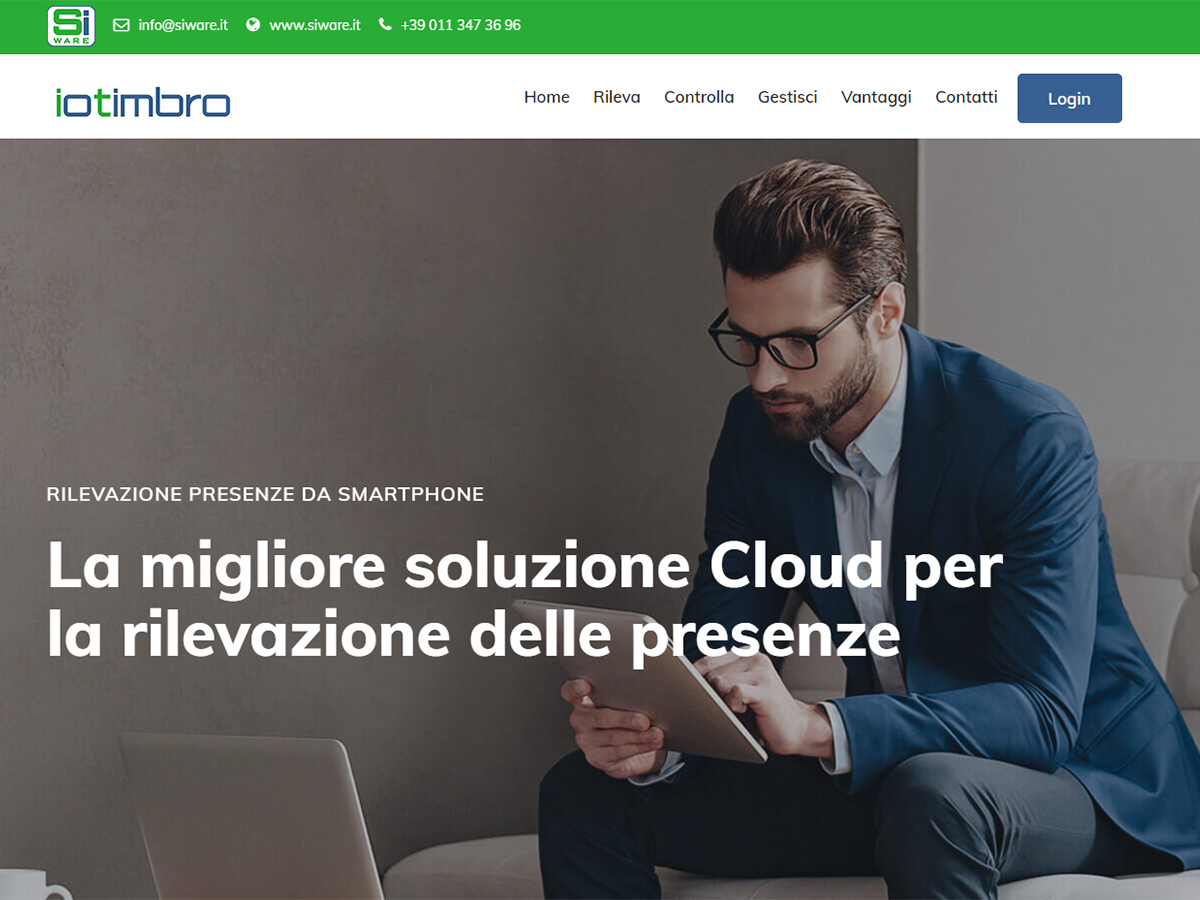Click the envelope email icon
This screenshot has width=1200, height=900.
121,25
